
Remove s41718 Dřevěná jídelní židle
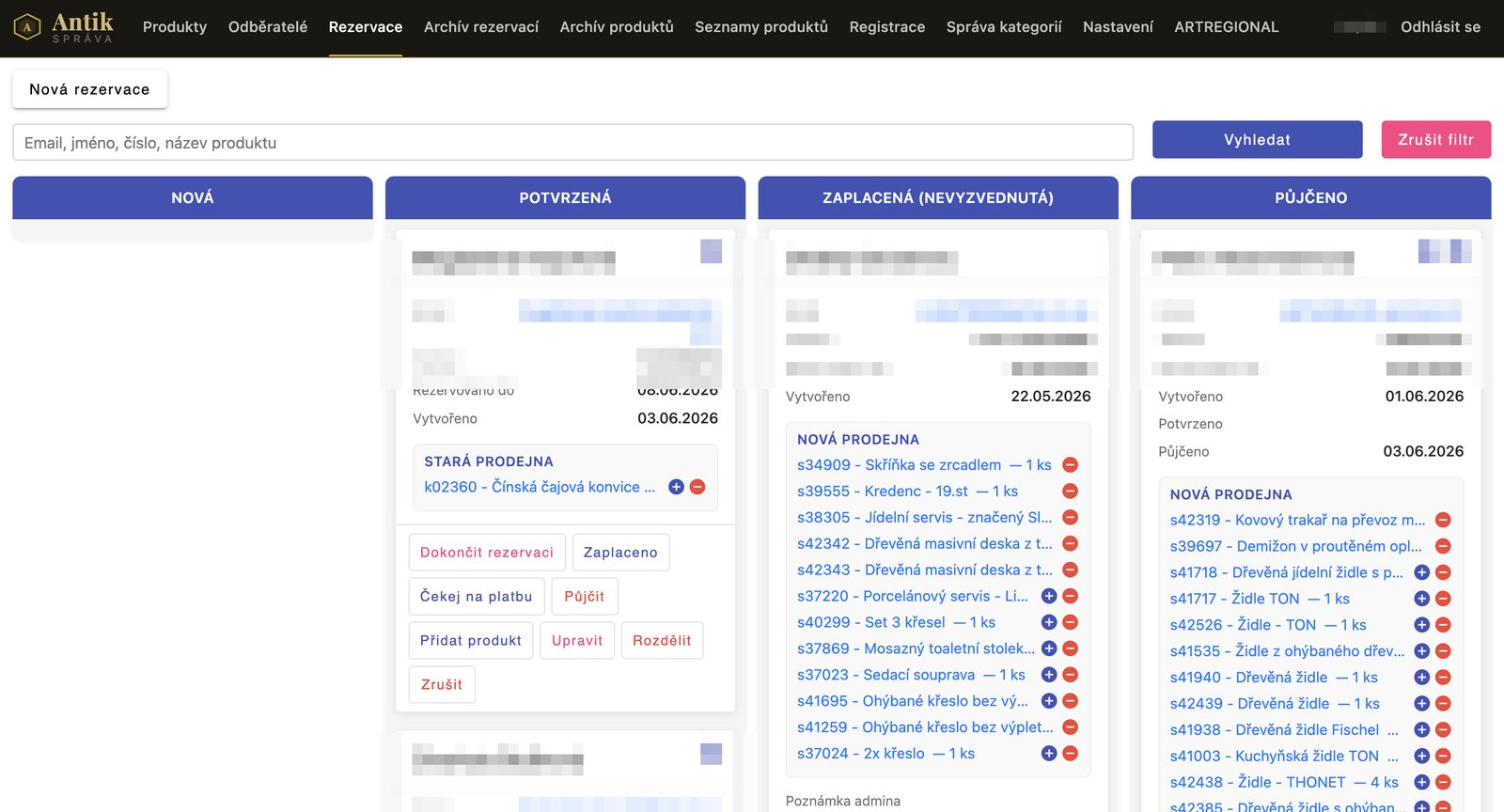point(1443,573)
